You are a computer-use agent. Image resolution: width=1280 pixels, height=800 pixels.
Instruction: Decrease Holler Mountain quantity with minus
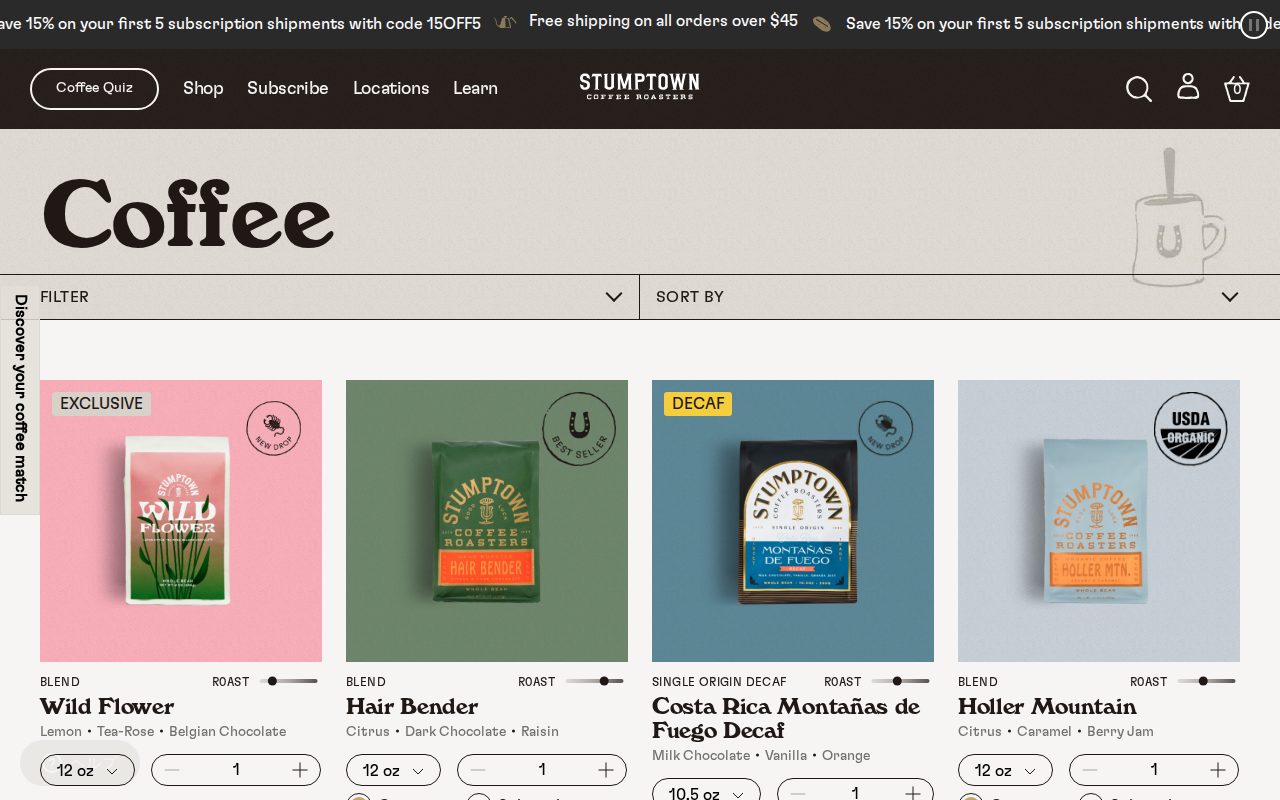1090,770
